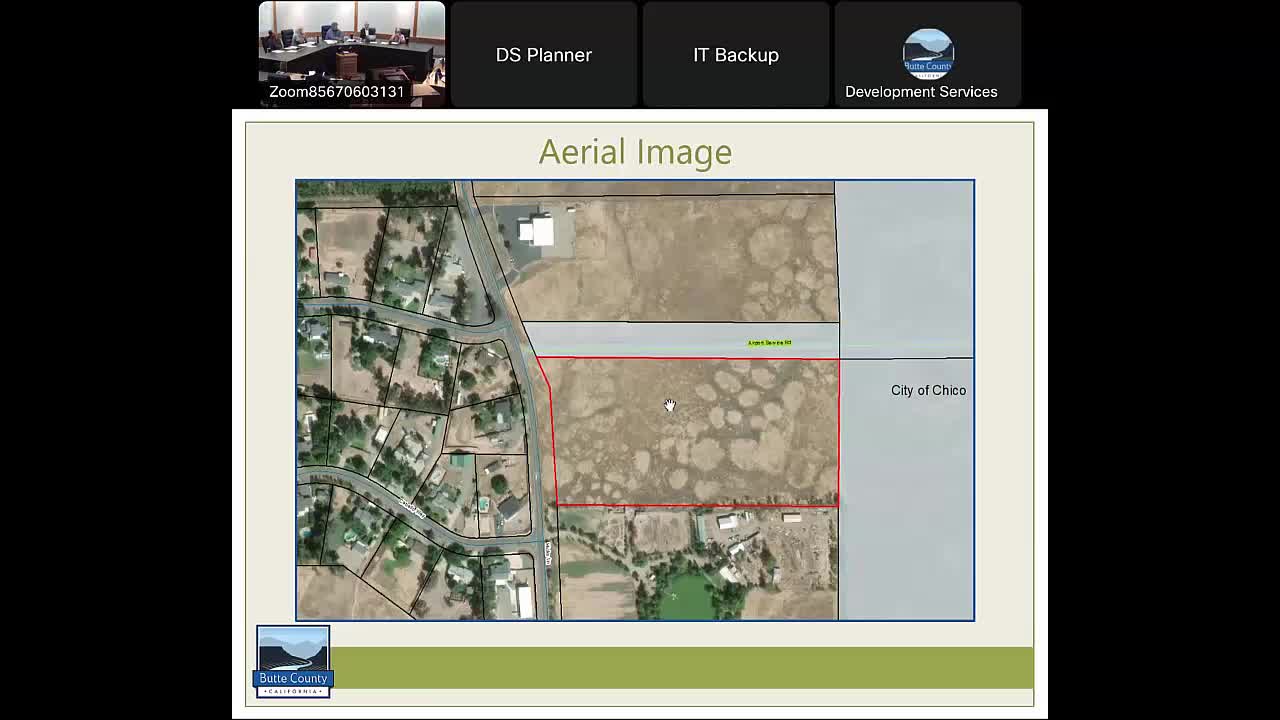
Task: Click the Zoom85670603131 participant name
Action: tap(336, 91)
